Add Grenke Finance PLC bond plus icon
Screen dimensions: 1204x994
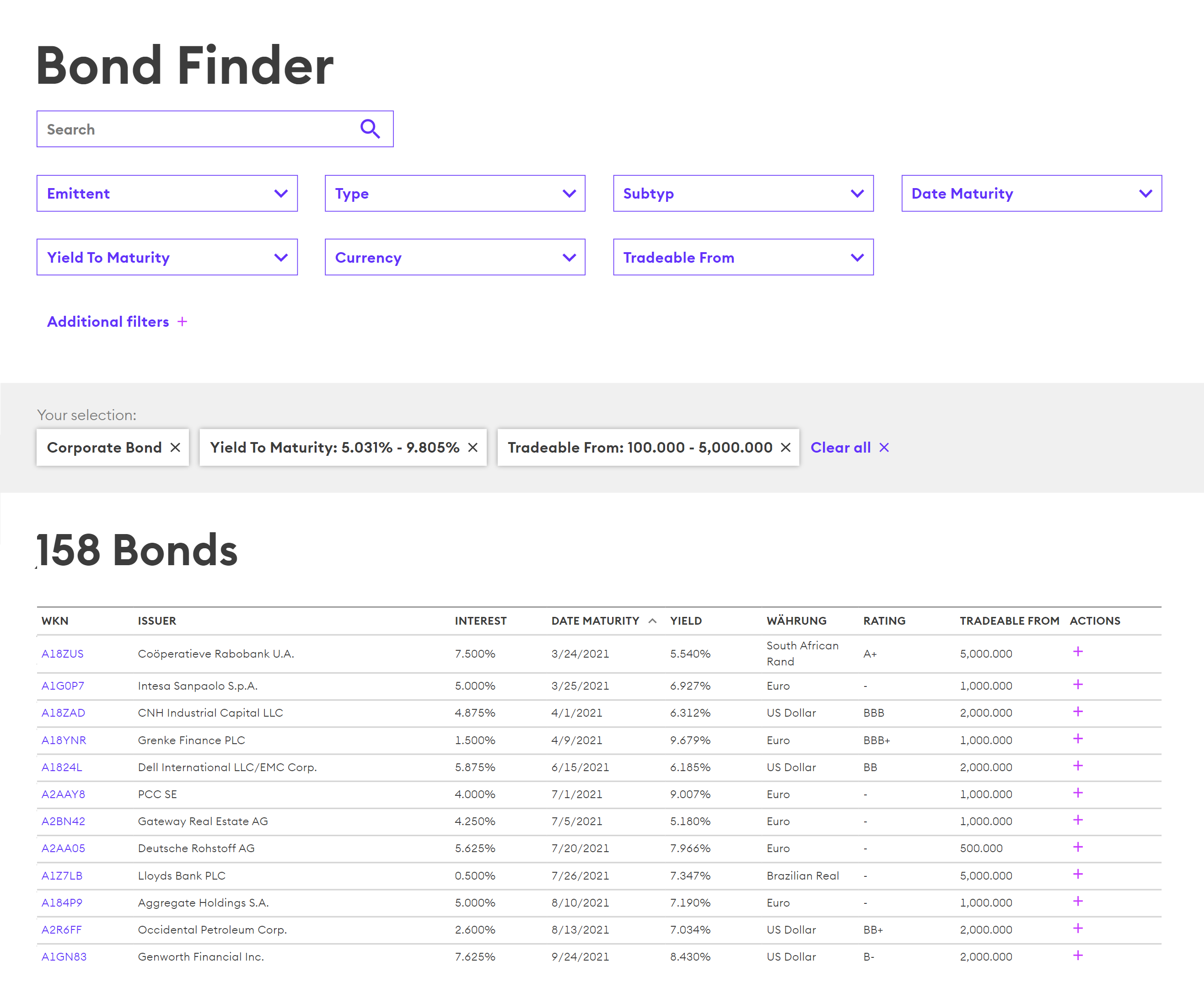(x=1078, y=739)
